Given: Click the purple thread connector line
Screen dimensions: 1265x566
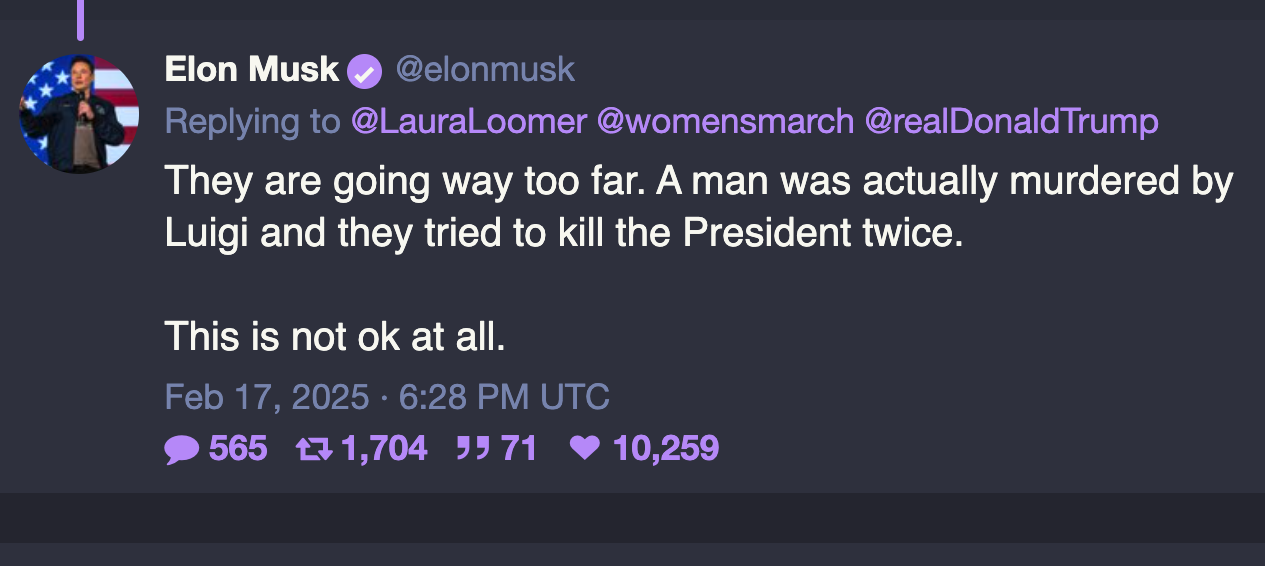Looking at the screenshot, I should click(x=80, y=18).
